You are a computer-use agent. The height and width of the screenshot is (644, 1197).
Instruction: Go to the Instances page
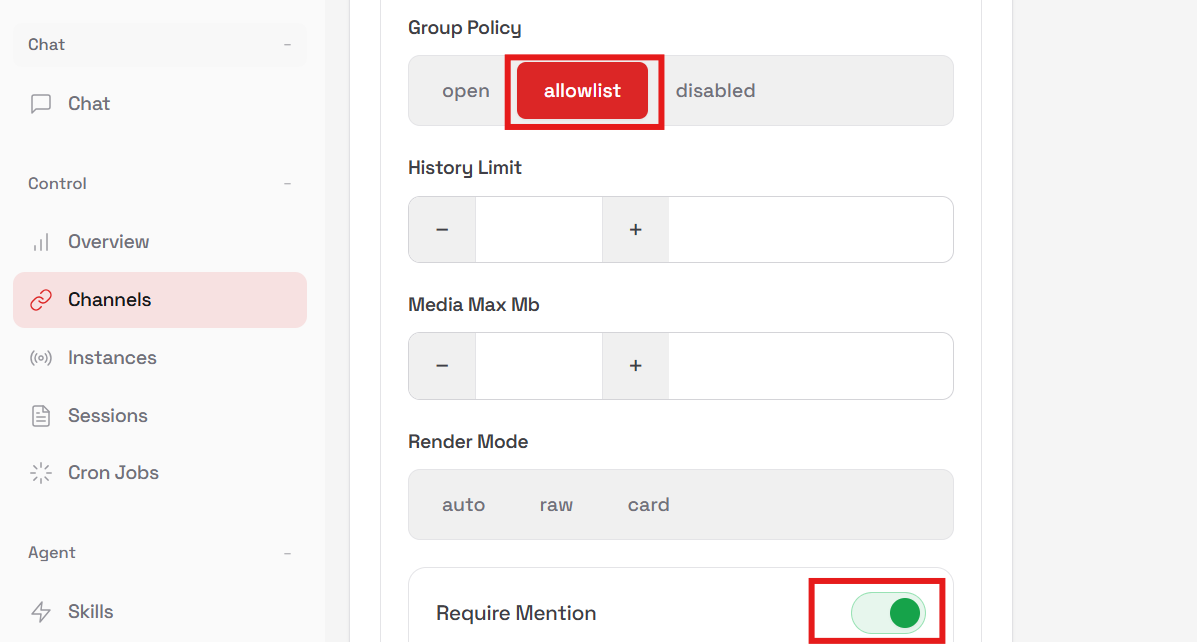pyautogui.click(x=112, y=358)
